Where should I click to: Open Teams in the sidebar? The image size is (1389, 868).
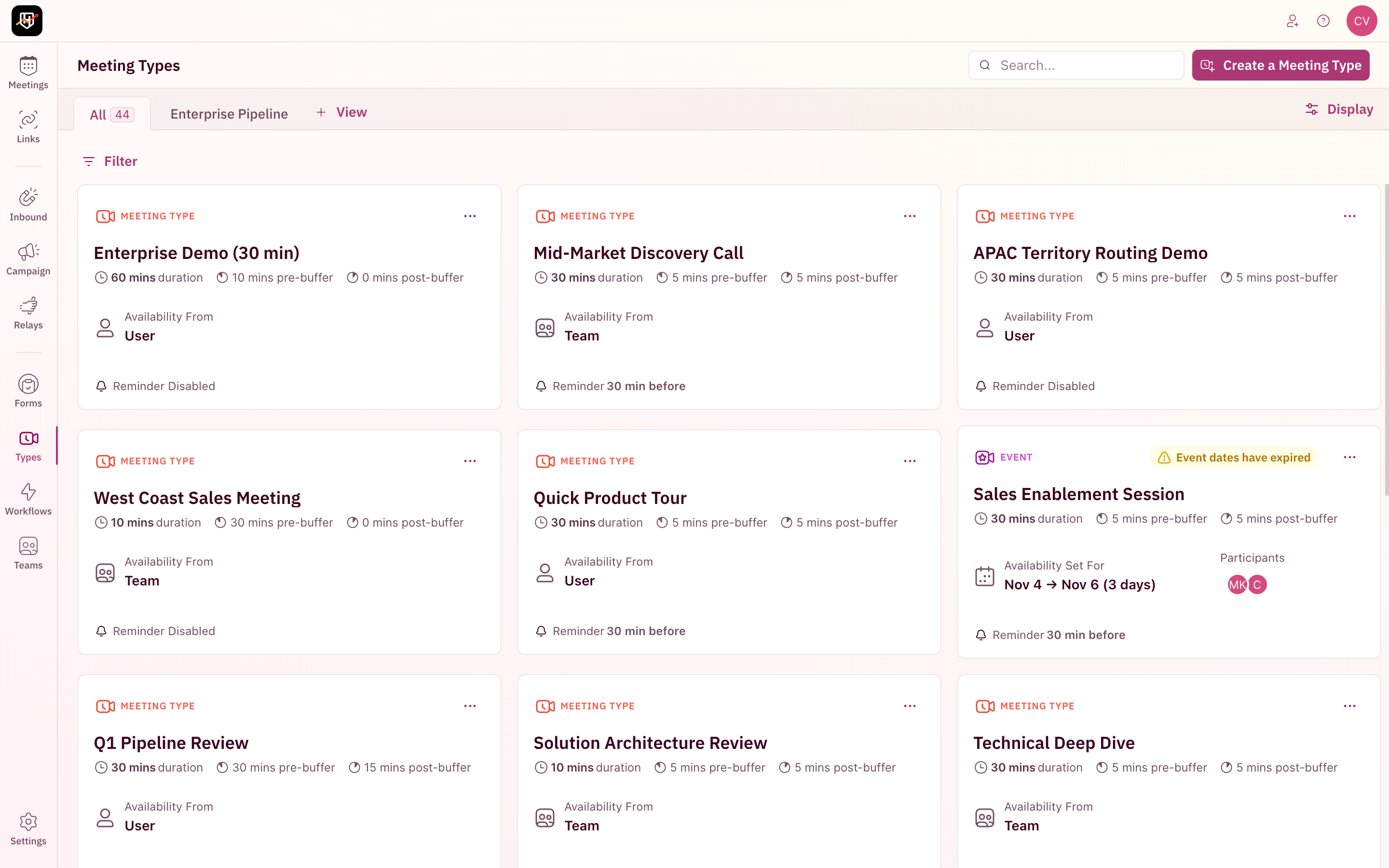tap(28, 553)
